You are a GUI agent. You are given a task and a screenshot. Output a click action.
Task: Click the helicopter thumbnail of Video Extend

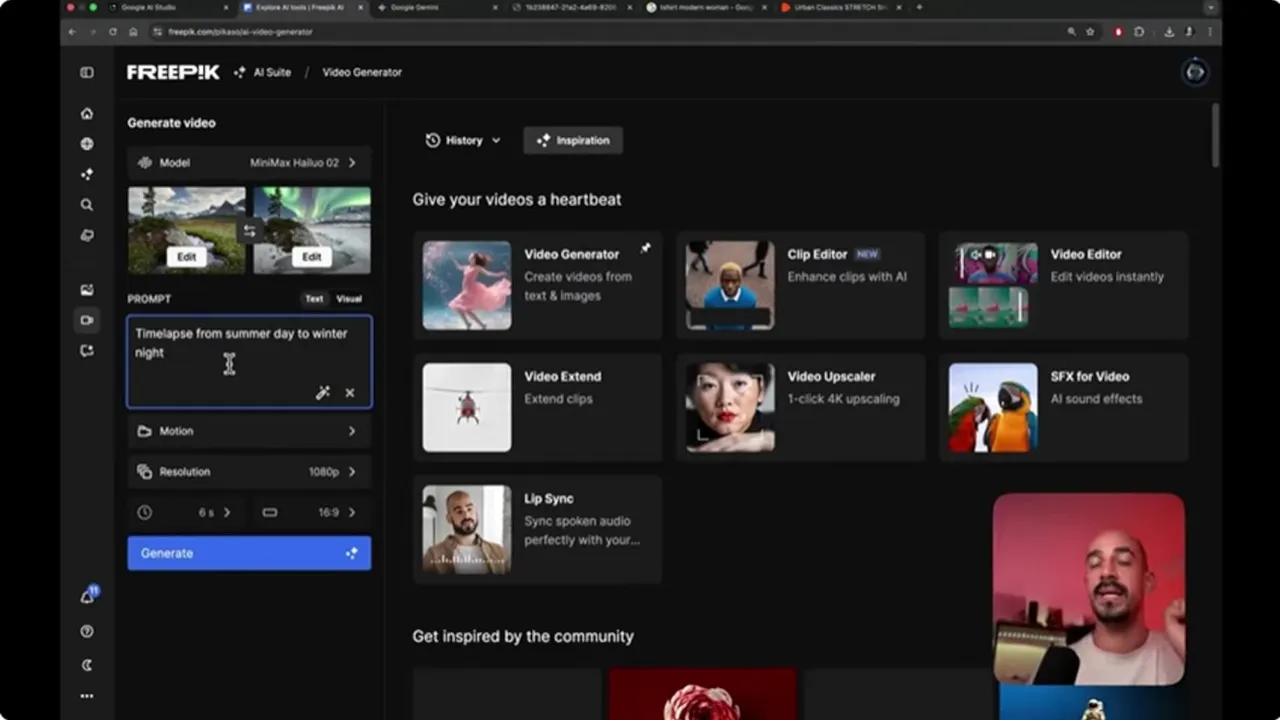pyautogui.click(x=467, y=407)
